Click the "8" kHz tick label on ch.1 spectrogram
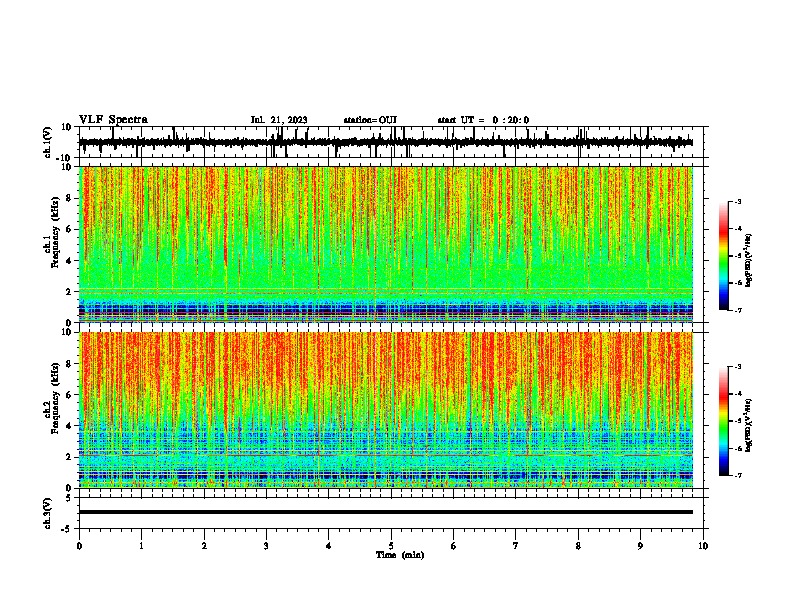This screenshot has height=612, width=792. 69,198
